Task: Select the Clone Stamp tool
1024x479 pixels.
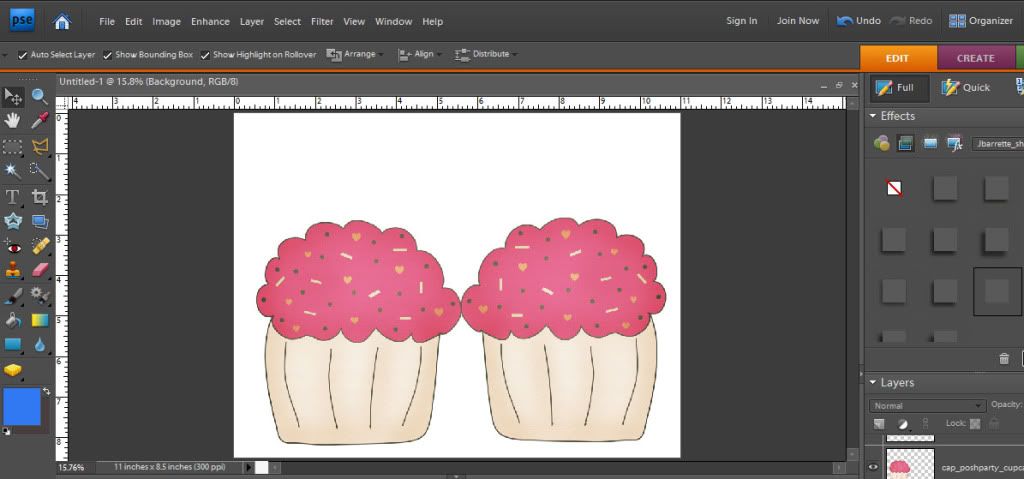Action: [x=12, y=270]
